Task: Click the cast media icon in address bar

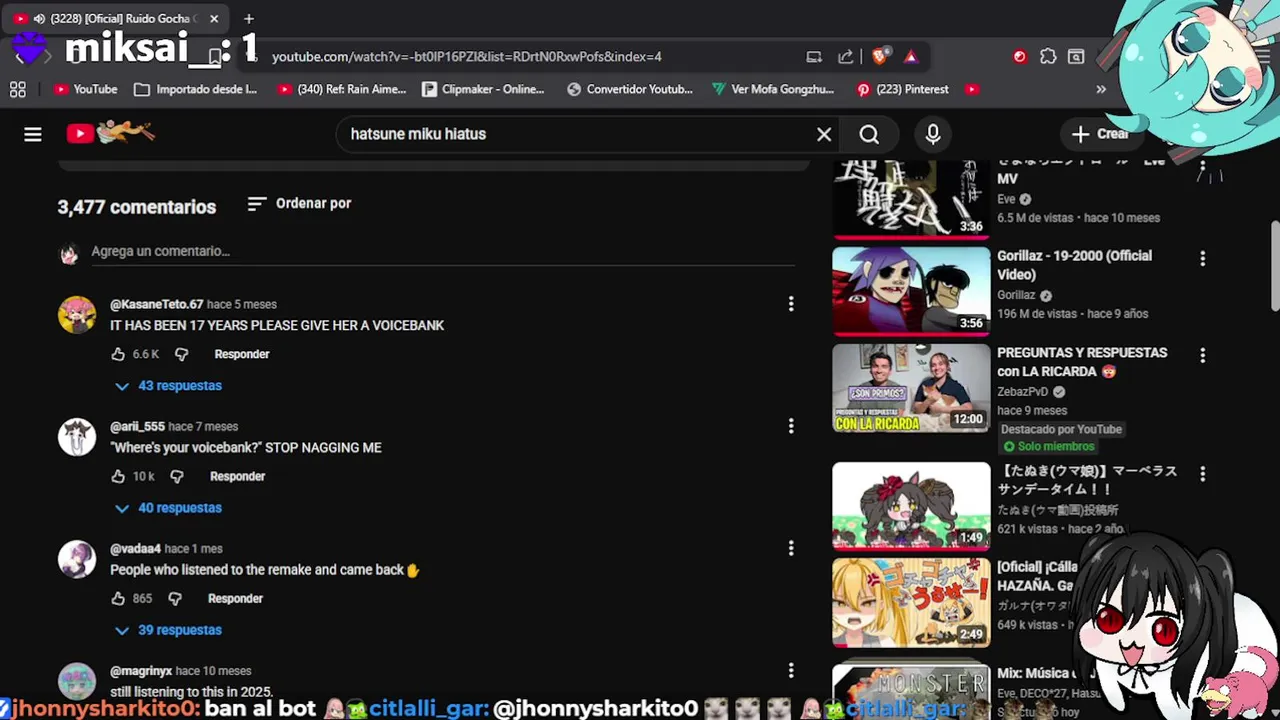Action: pos(814,57)
